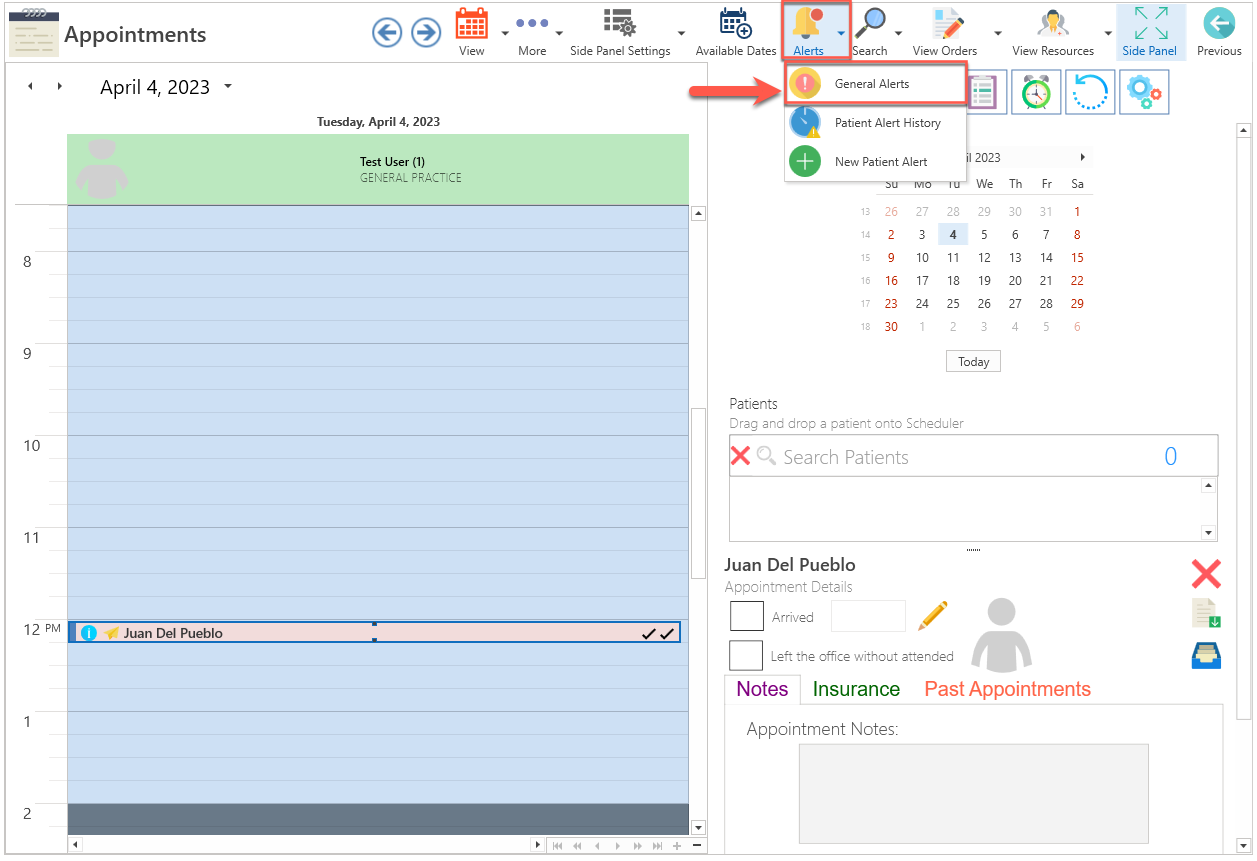Click the alarm clock icon

[x=1036, y=91]
